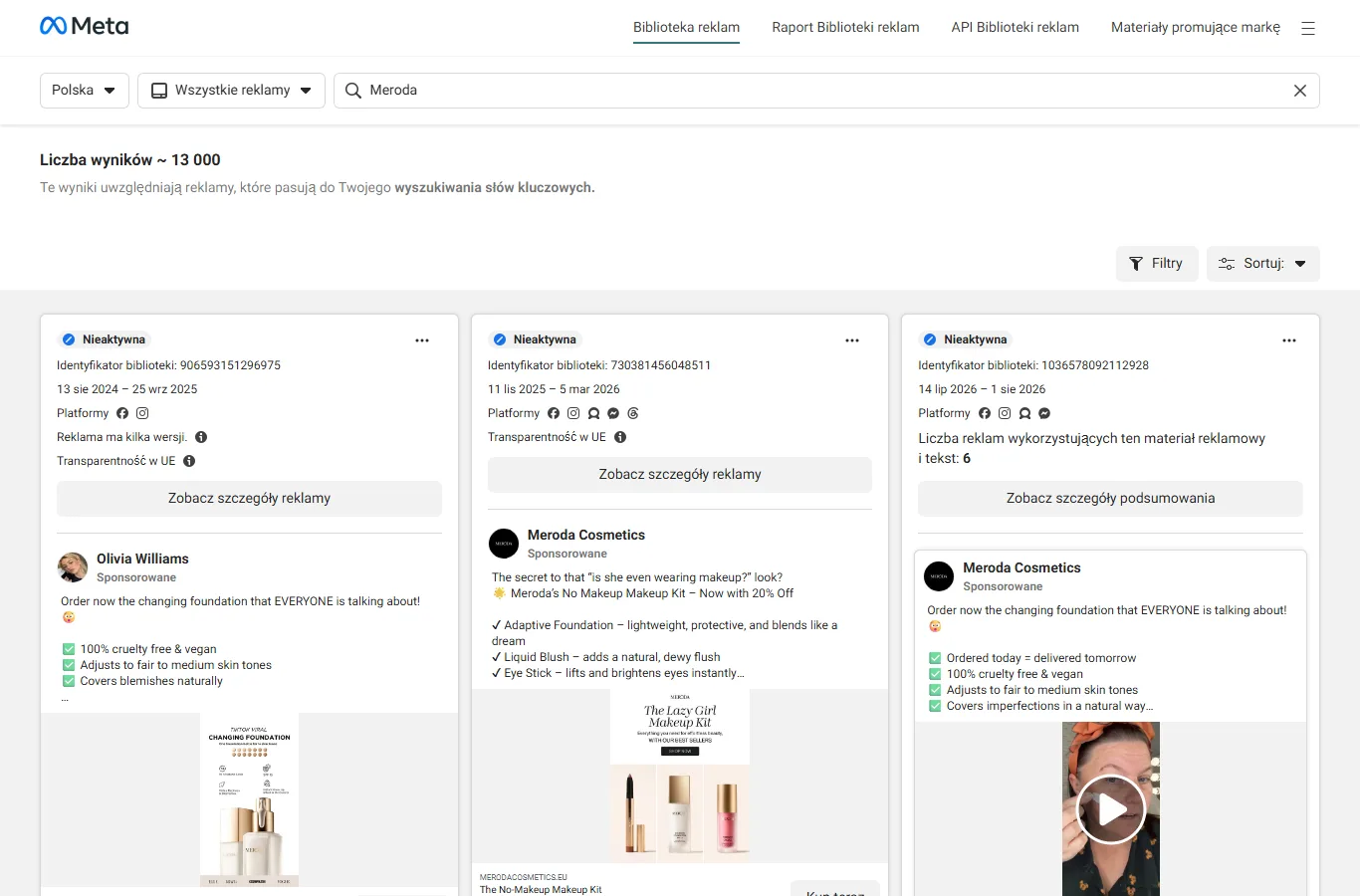The image size is (1360, 896).
Task: Click the EU transparency info icon on ad 906593151296975
Action: coord(189,461)
